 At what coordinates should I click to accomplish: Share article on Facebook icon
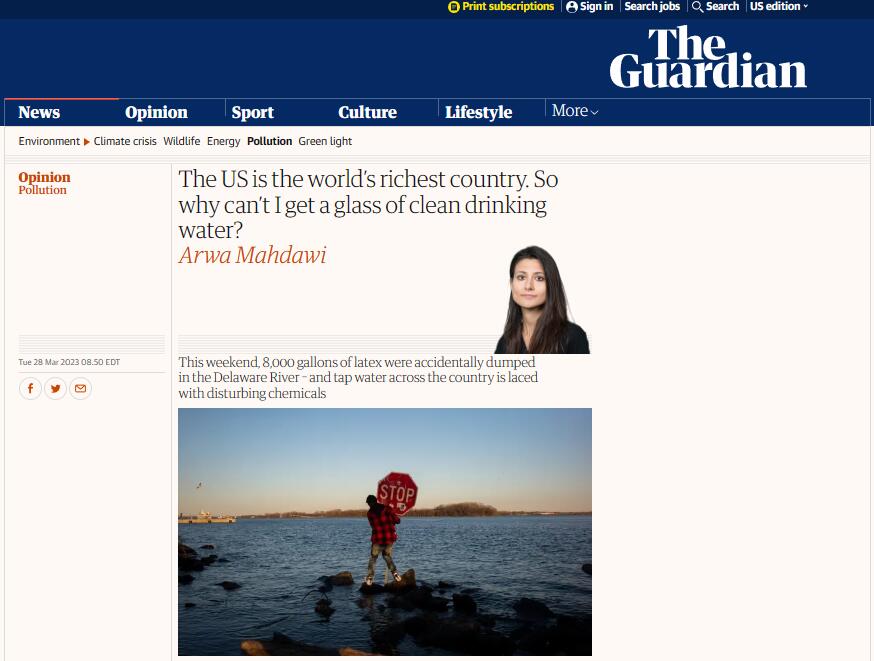(x=30, y=388)
